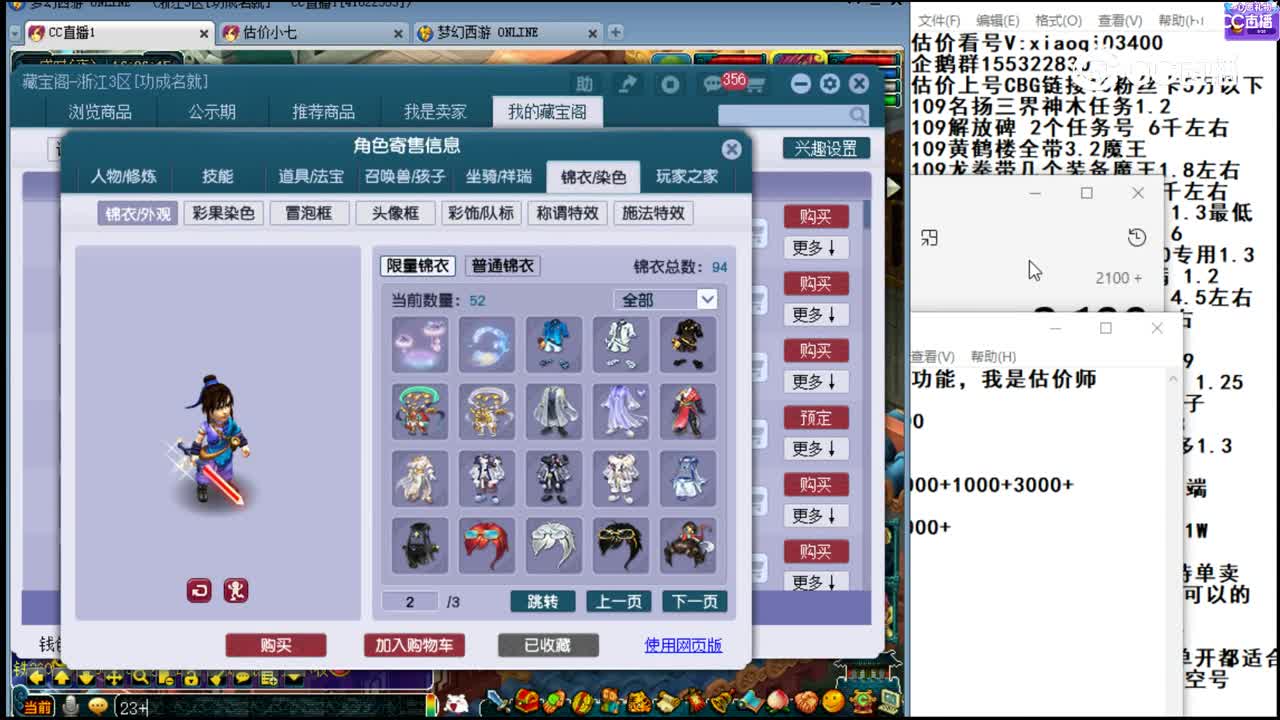The height and width of the screenshot is (720, 1280).
Task: Open the 玩家之家 tab
Action: tap(687, 177)
